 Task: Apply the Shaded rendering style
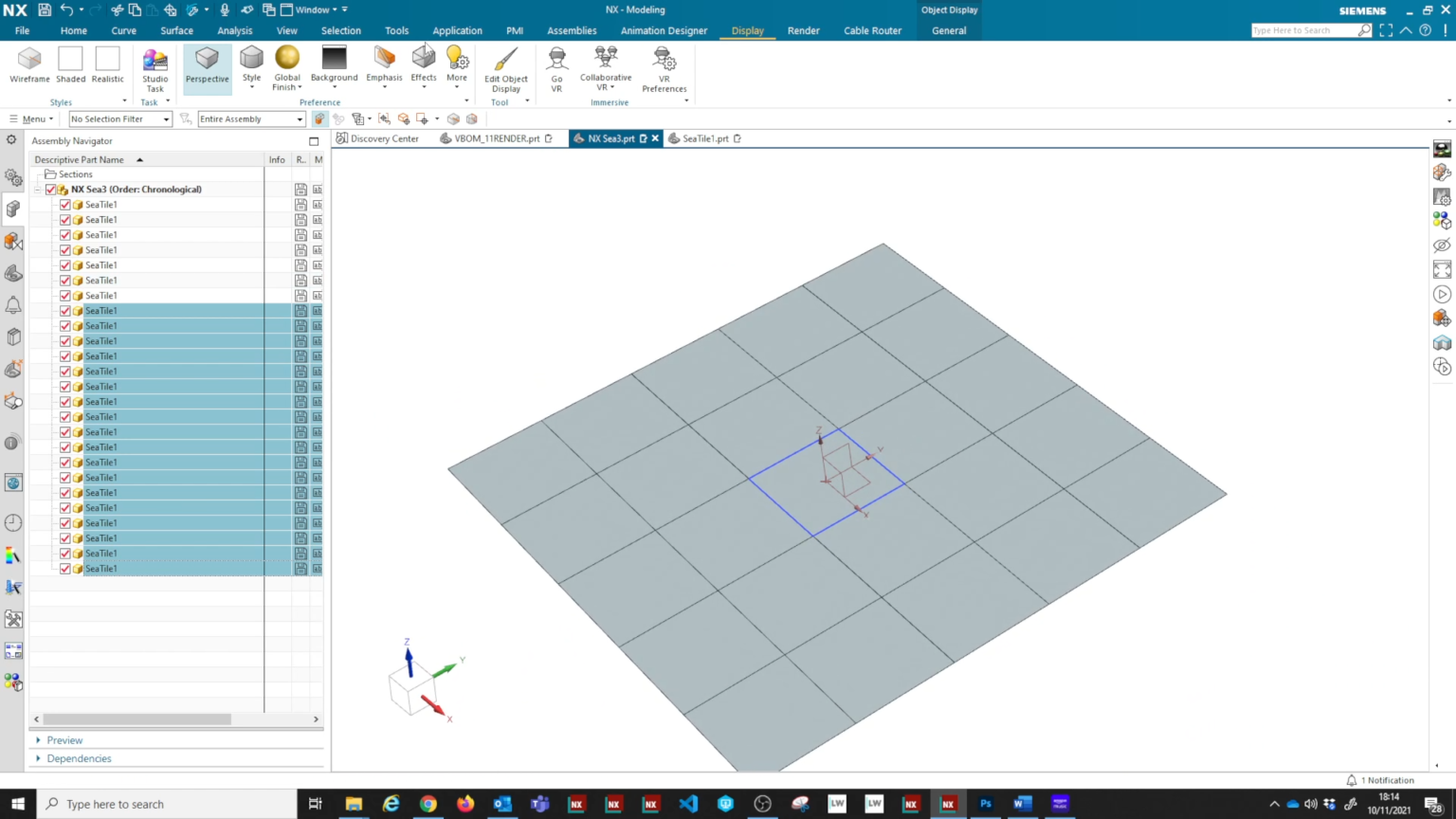point(70,64)
